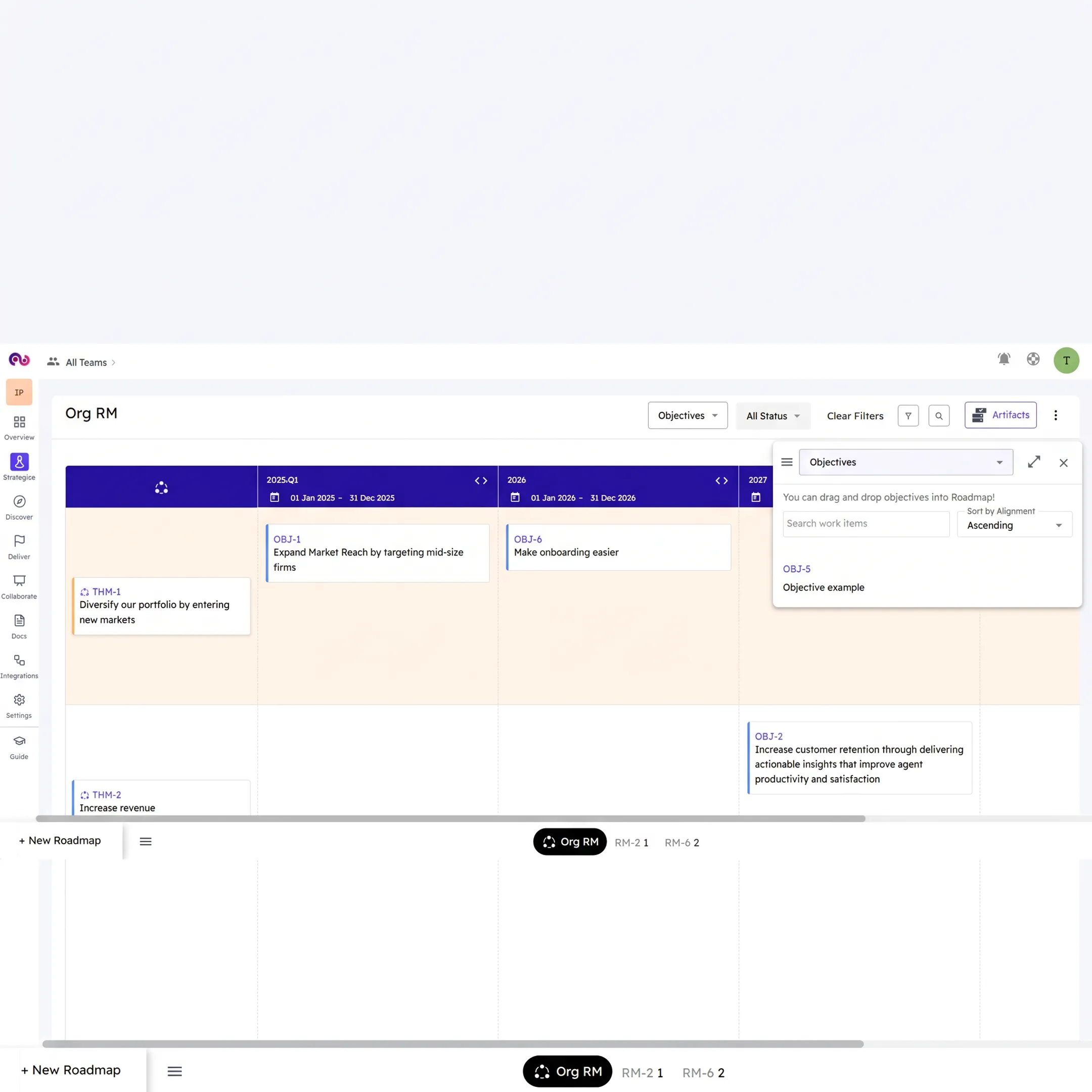Open OBJ-2 customer retention card
The width and height of the screenshot is (1092, 1092).
(x=859, y=757)
